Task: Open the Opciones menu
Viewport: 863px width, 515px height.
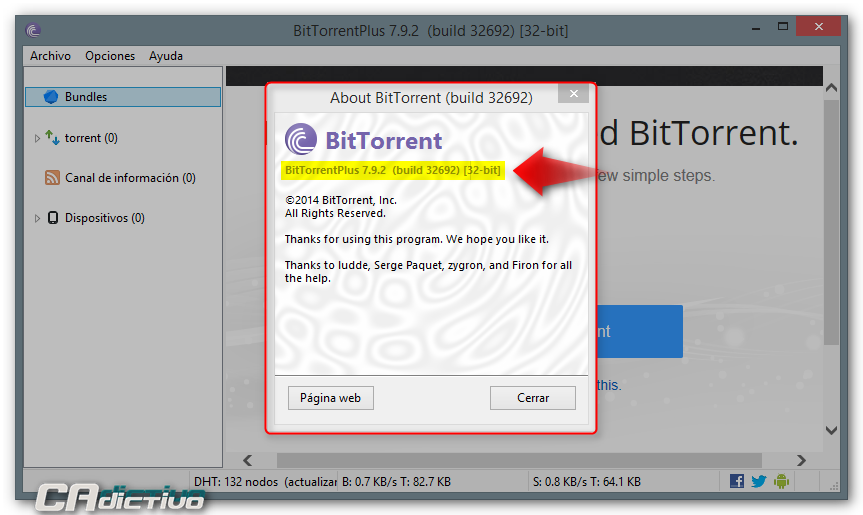Action: pos(110,56)
